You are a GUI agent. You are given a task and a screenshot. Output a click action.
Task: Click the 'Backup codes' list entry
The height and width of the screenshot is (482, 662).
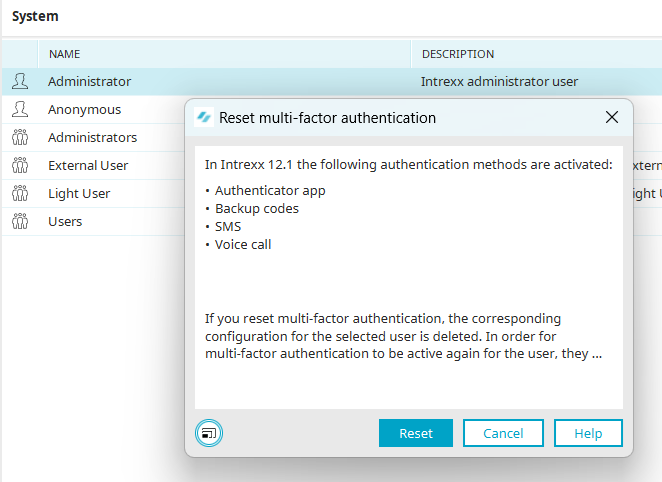click(257, 209)
